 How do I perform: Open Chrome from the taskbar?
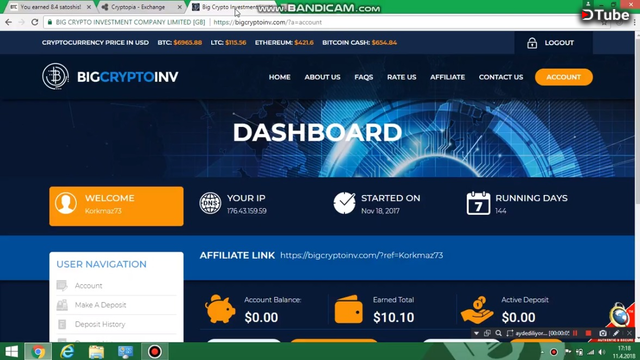tap(38, 351)
